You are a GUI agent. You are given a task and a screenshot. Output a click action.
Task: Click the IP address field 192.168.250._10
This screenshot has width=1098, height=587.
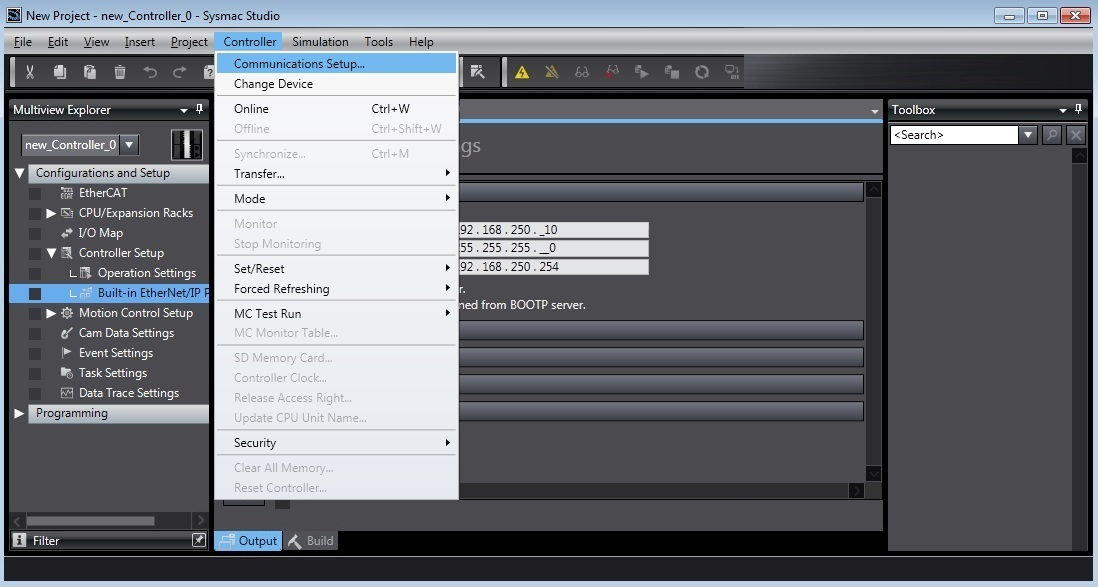(553, 230)
